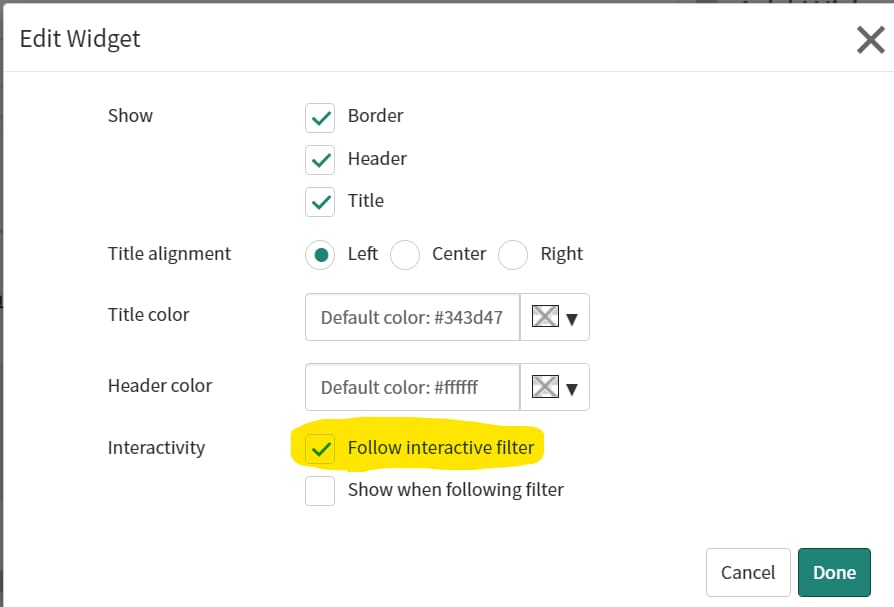Click the Cancel button
The width and height of the screenshot is (894, 607).
[x=748, y=572]
